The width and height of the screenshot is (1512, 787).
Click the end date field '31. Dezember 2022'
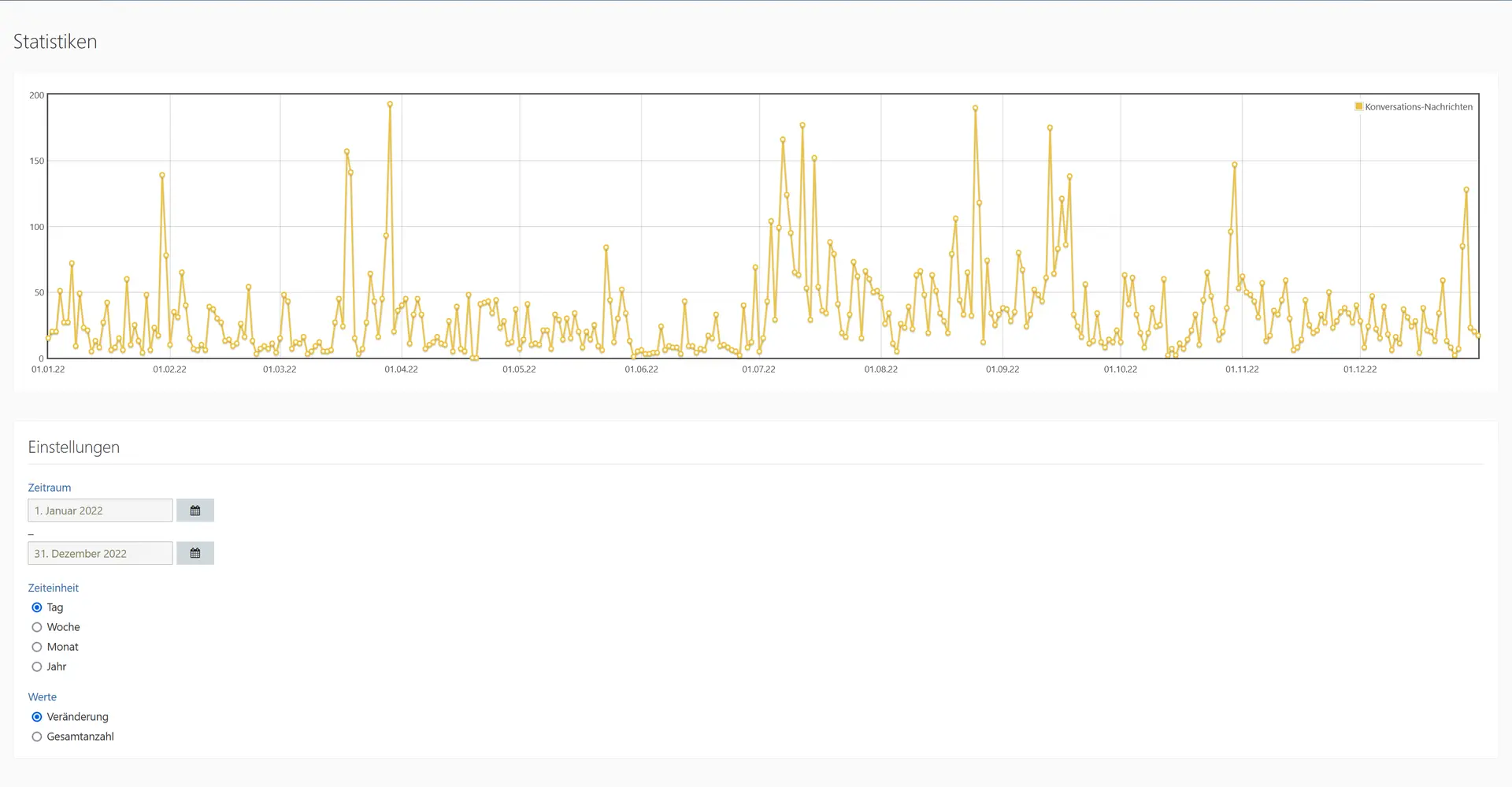pos(100,553)
